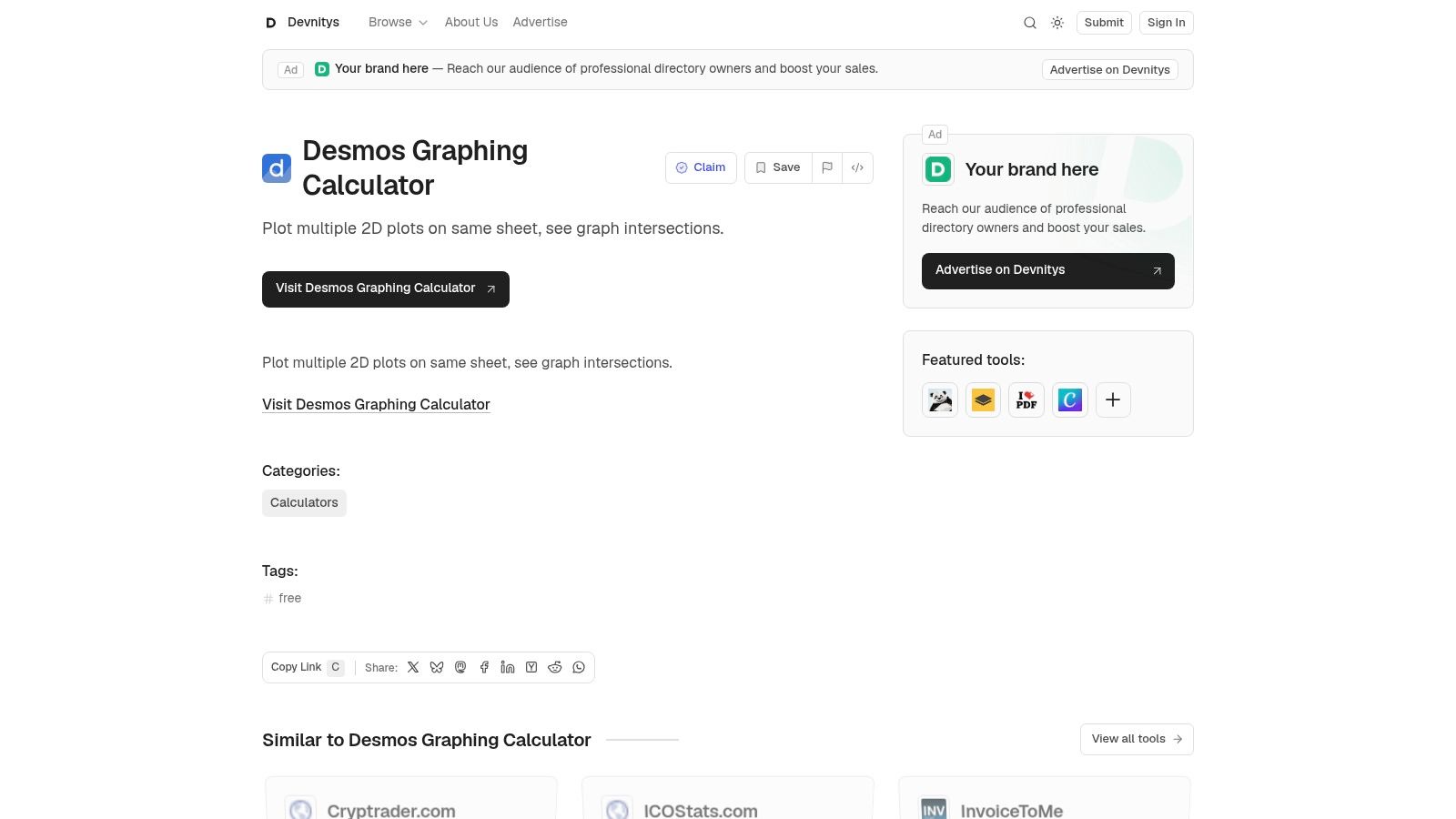1456x819 pixels.
Task: Click the View all tools button
Action: pos(1137,739)
